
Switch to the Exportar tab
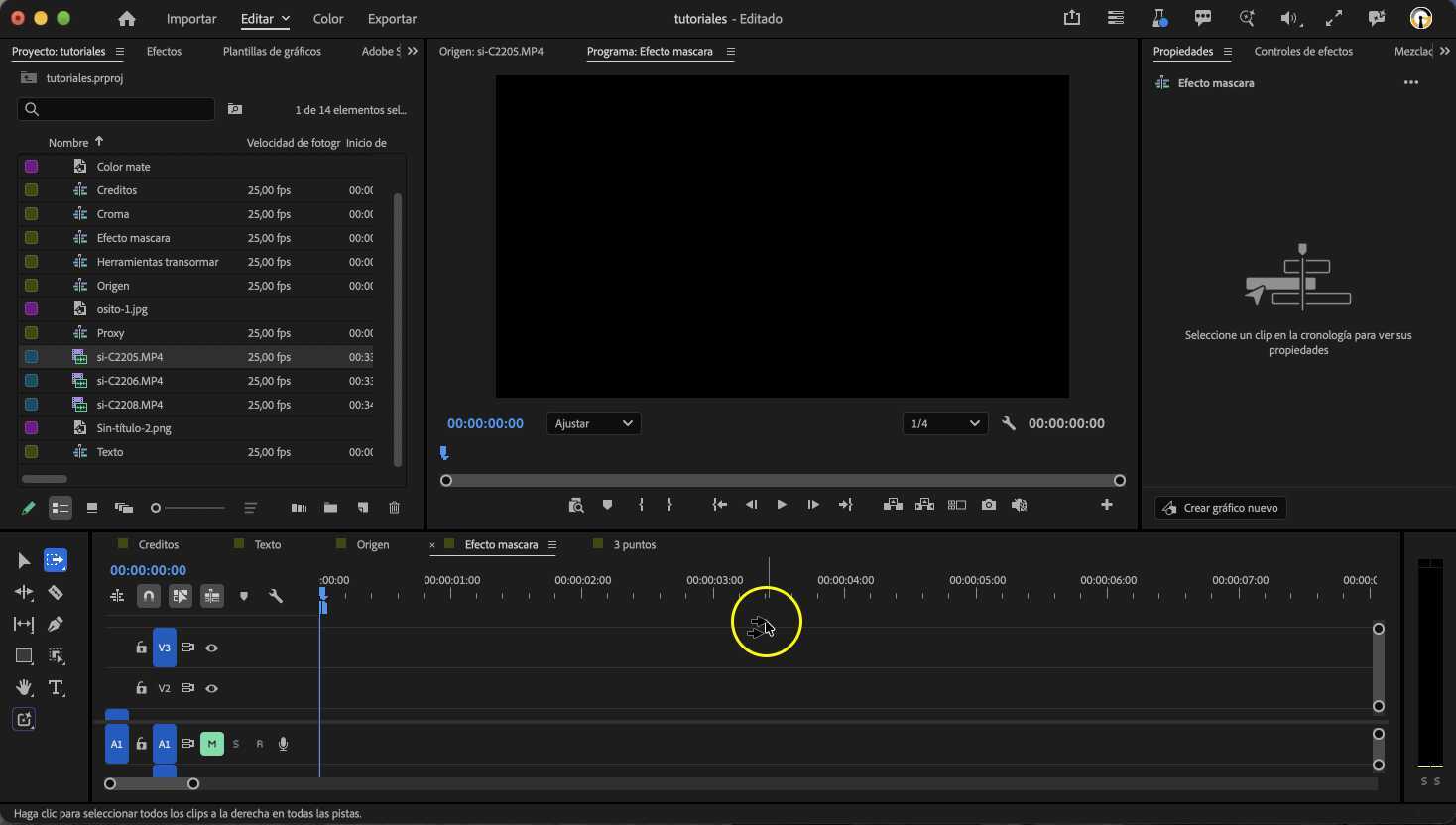392,19
